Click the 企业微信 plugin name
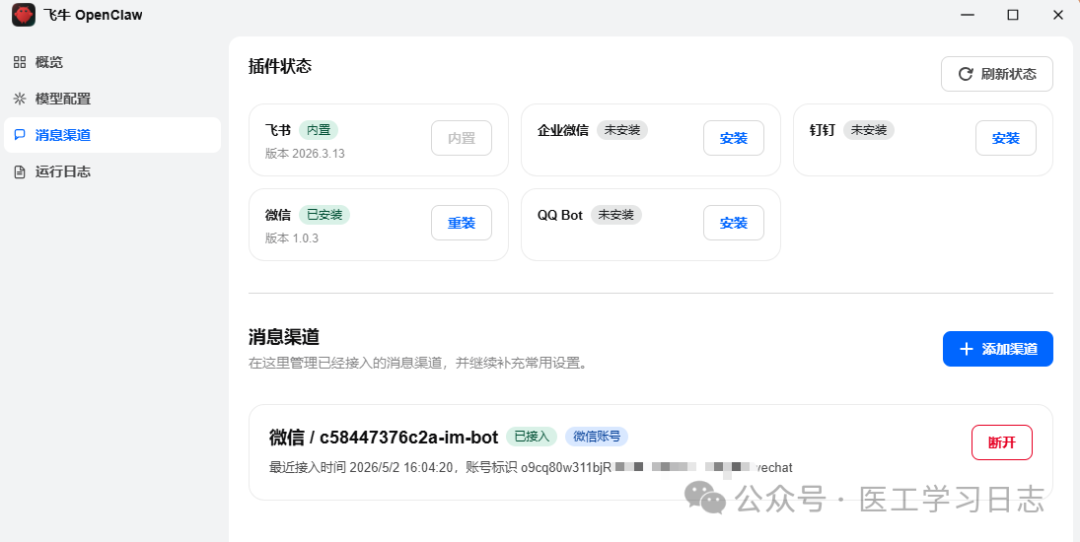This screenshot has width=1080, height=542. coord(563,130)
